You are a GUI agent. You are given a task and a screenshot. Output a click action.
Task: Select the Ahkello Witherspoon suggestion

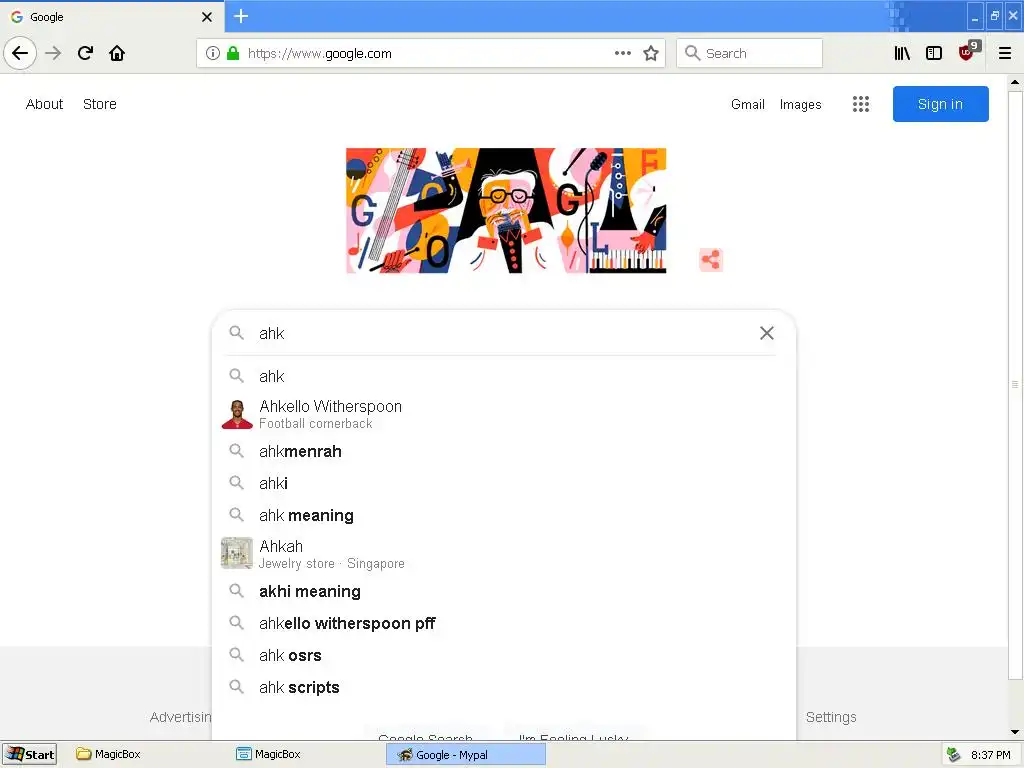click(x=503, y=414)
